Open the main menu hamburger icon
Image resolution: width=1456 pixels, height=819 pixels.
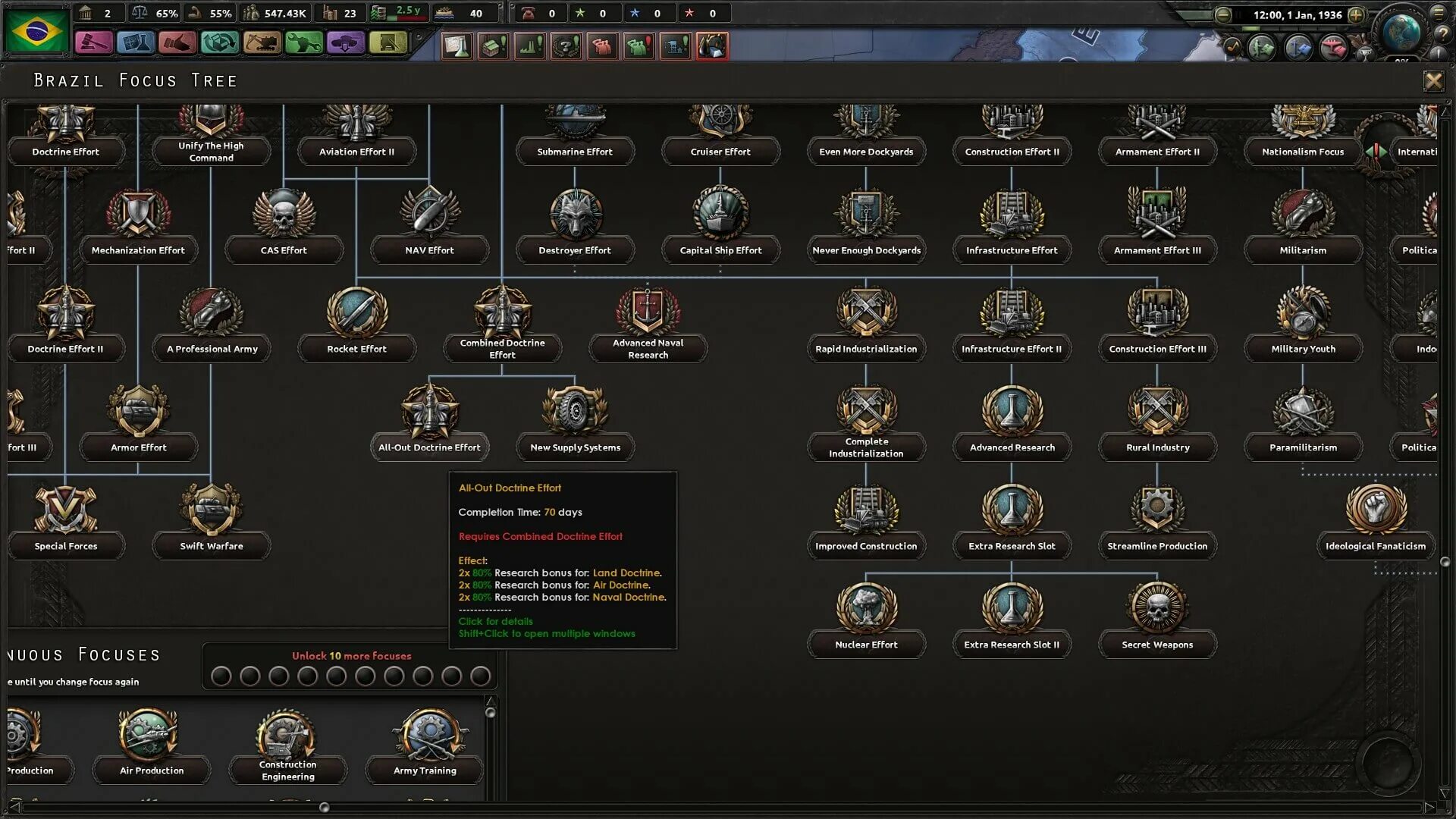[1439, 12]
